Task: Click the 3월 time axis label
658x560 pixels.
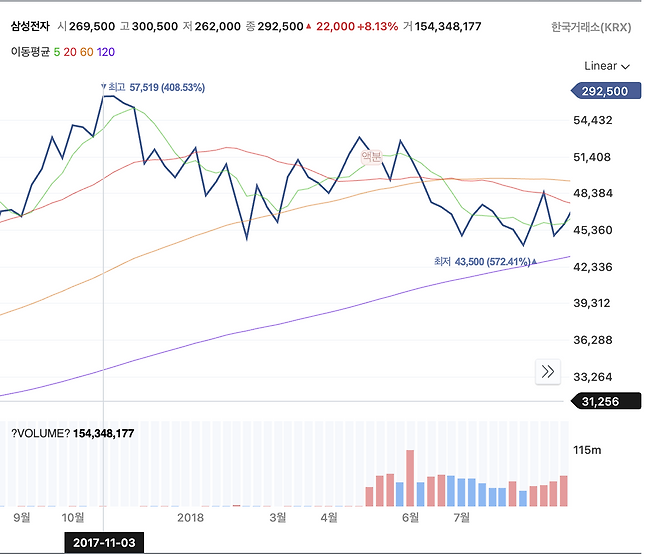Action: (x=278, y=518)
